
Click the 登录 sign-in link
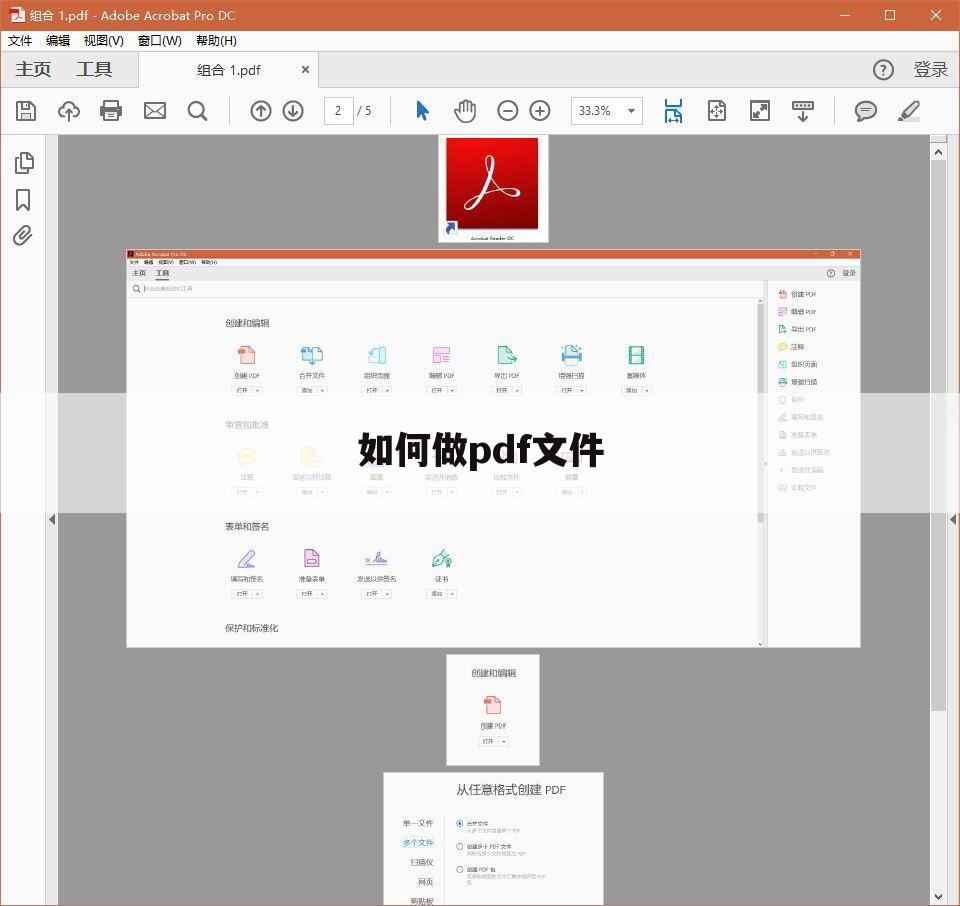[x=931, y=70]
